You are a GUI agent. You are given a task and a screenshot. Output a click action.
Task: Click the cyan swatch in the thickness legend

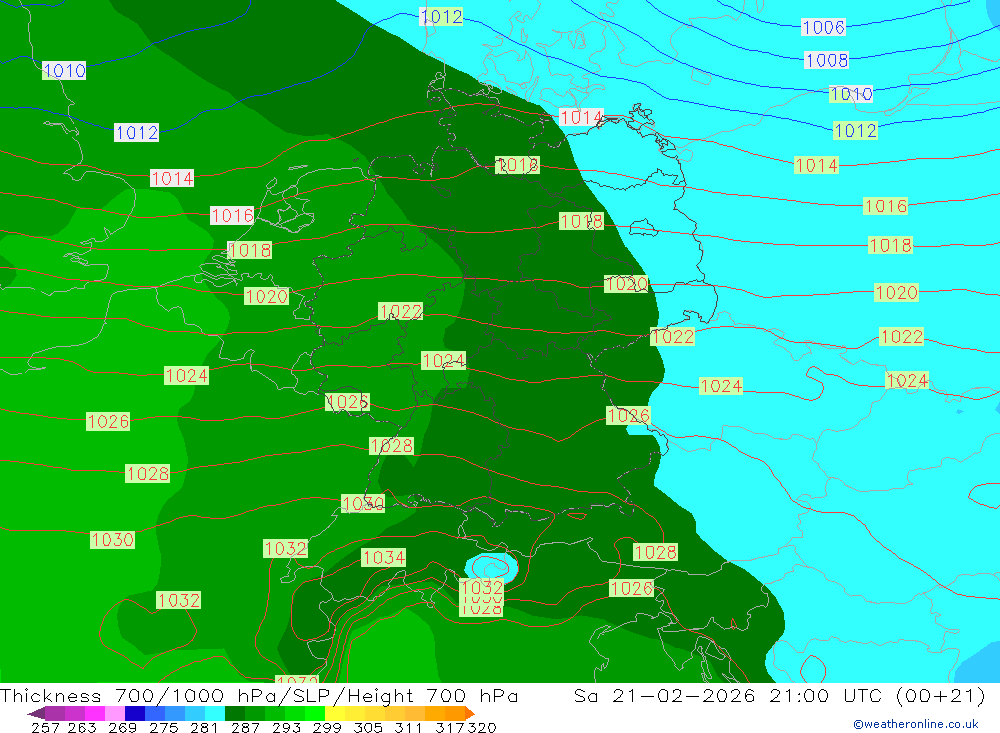(215, 713)
